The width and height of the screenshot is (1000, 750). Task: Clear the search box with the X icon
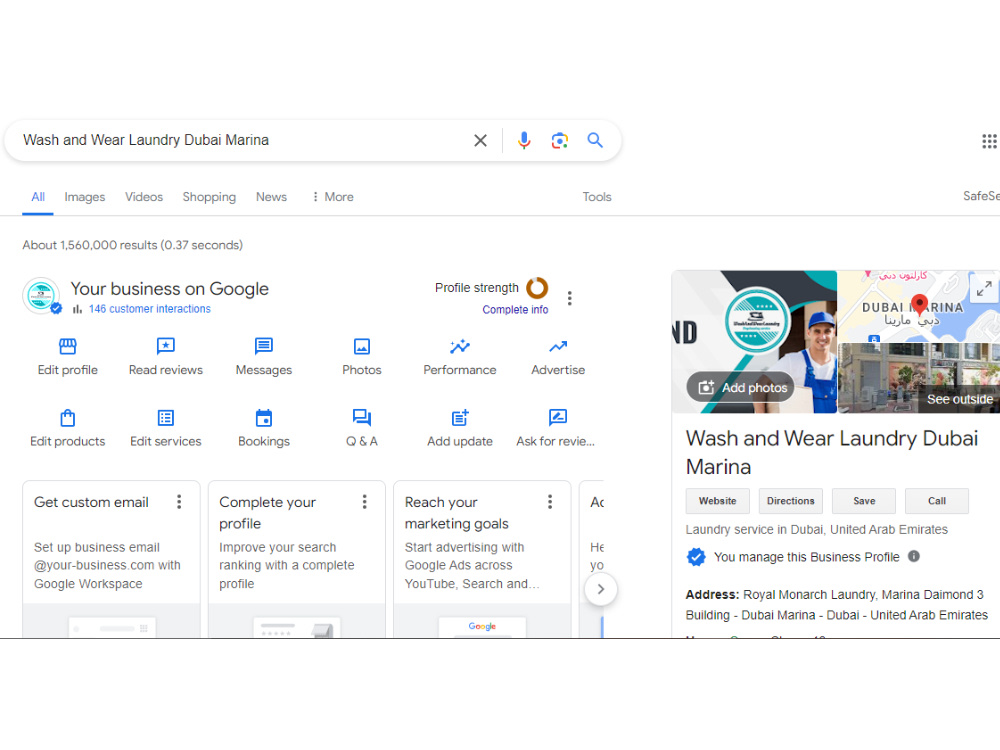480,140
